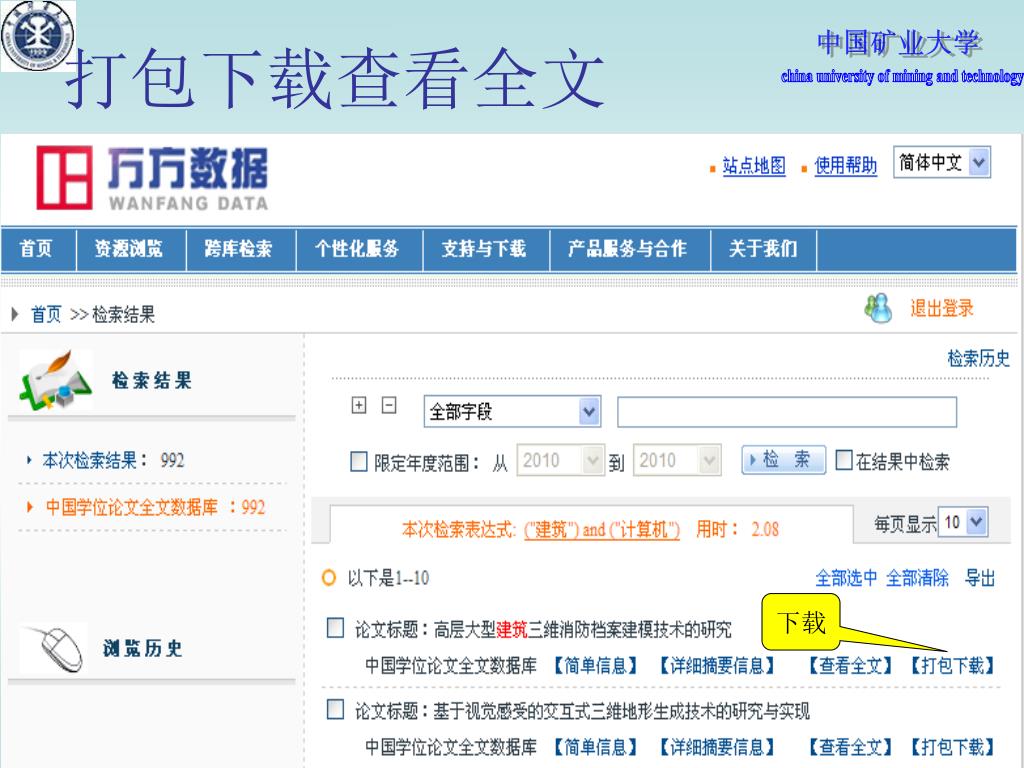Click the 退出登录 link
Viewport: 1024px width, 768px height.
pos(942,308)
